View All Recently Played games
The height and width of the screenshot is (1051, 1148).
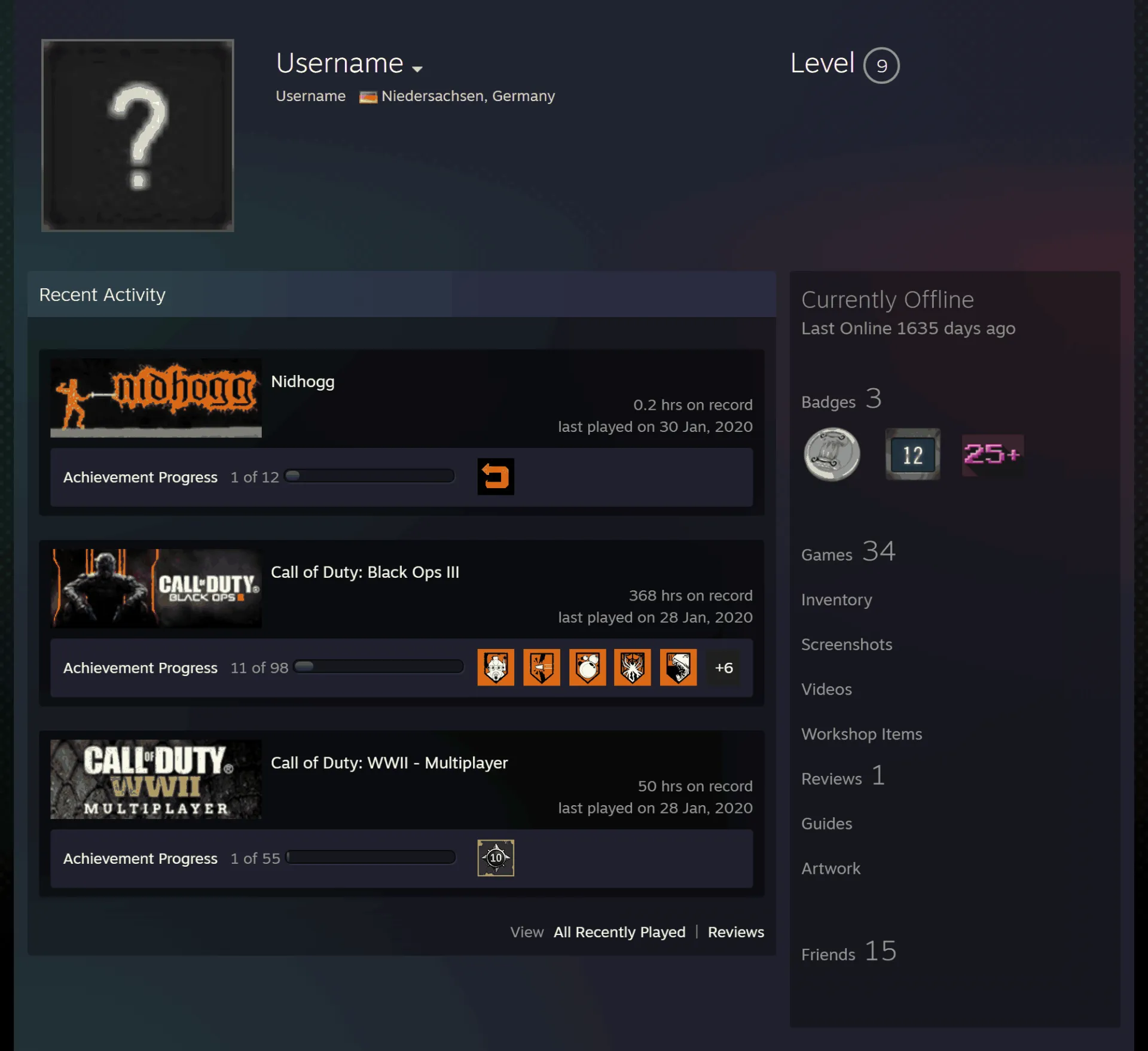click(619, 932)
